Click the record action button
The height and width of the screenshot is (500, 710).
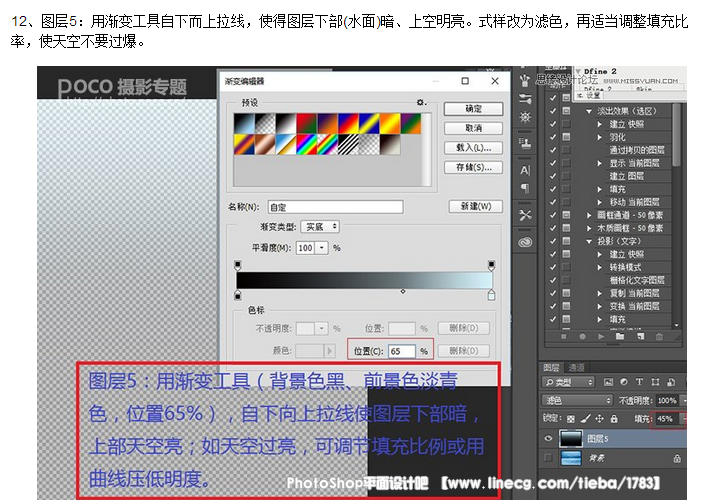[582, 337]
